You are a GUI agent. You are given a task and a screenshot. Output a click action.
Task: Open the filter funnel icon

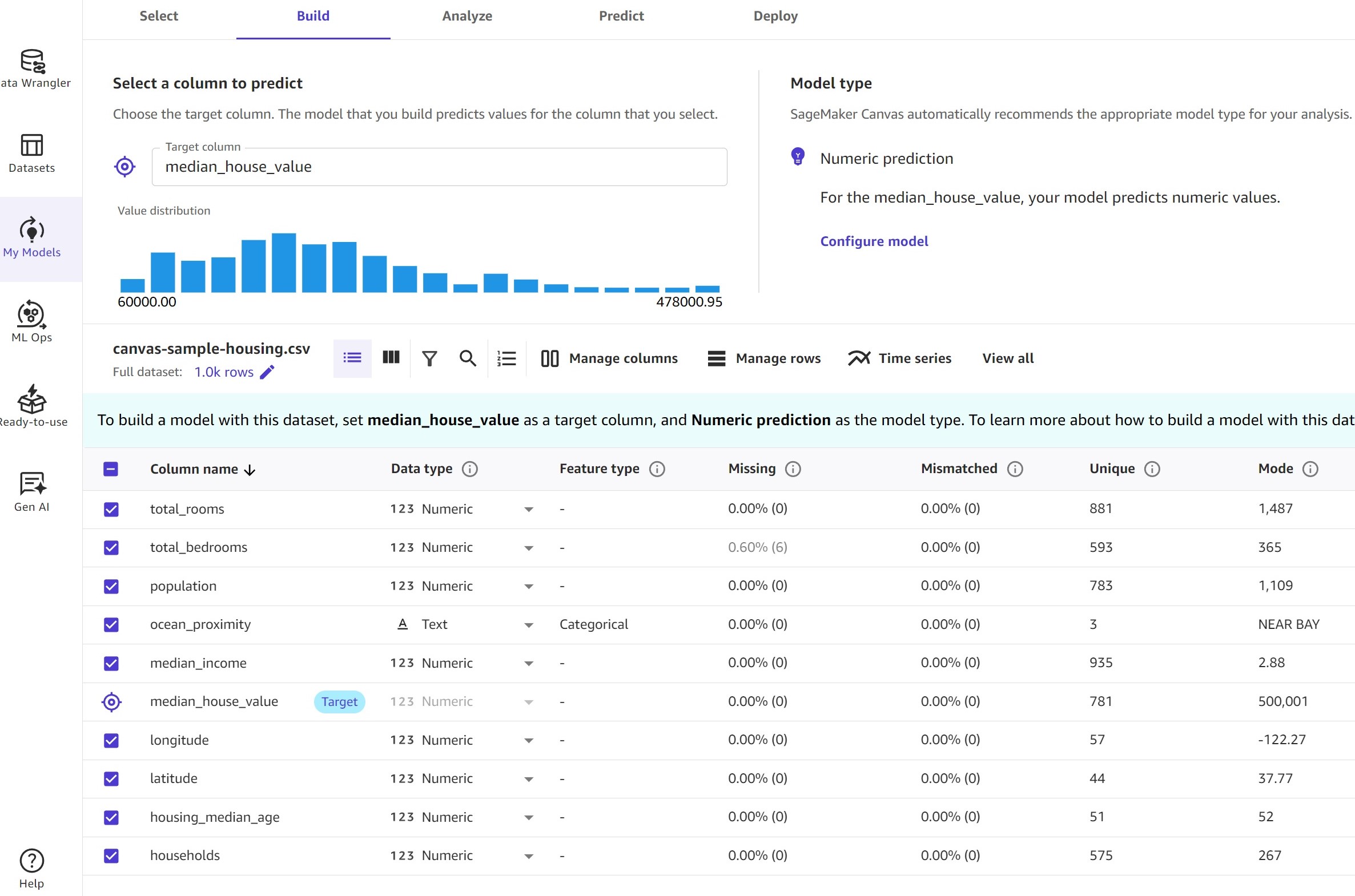coord(429,358)
